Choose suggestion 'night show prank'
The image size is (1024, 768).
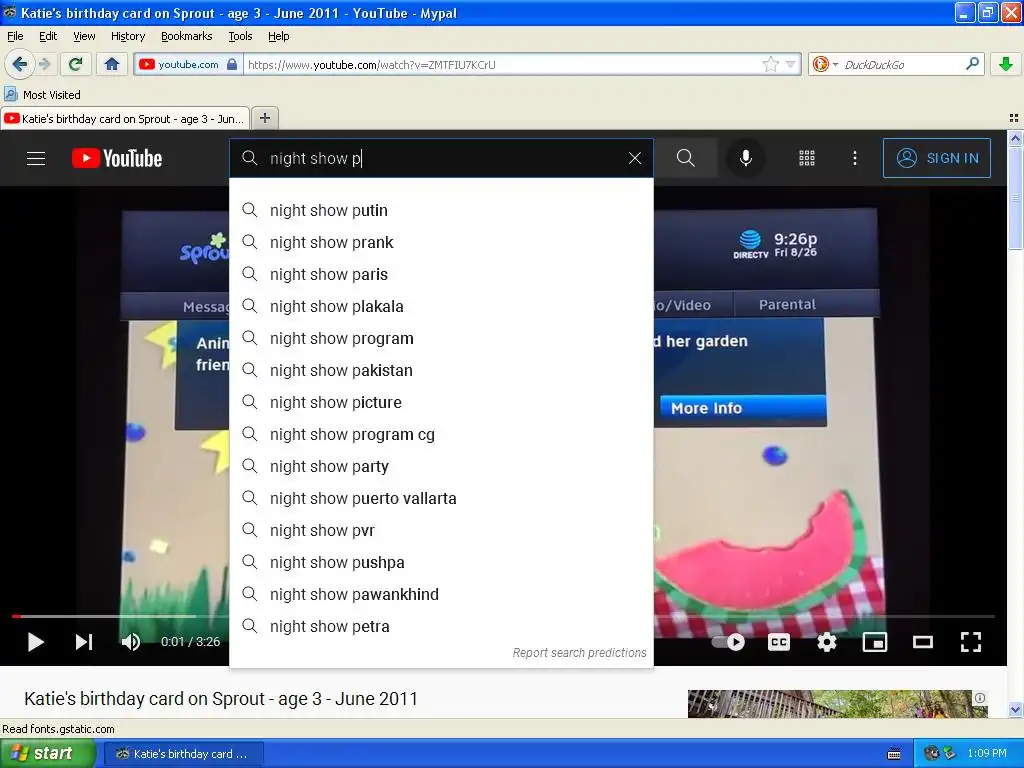point(441,242)
